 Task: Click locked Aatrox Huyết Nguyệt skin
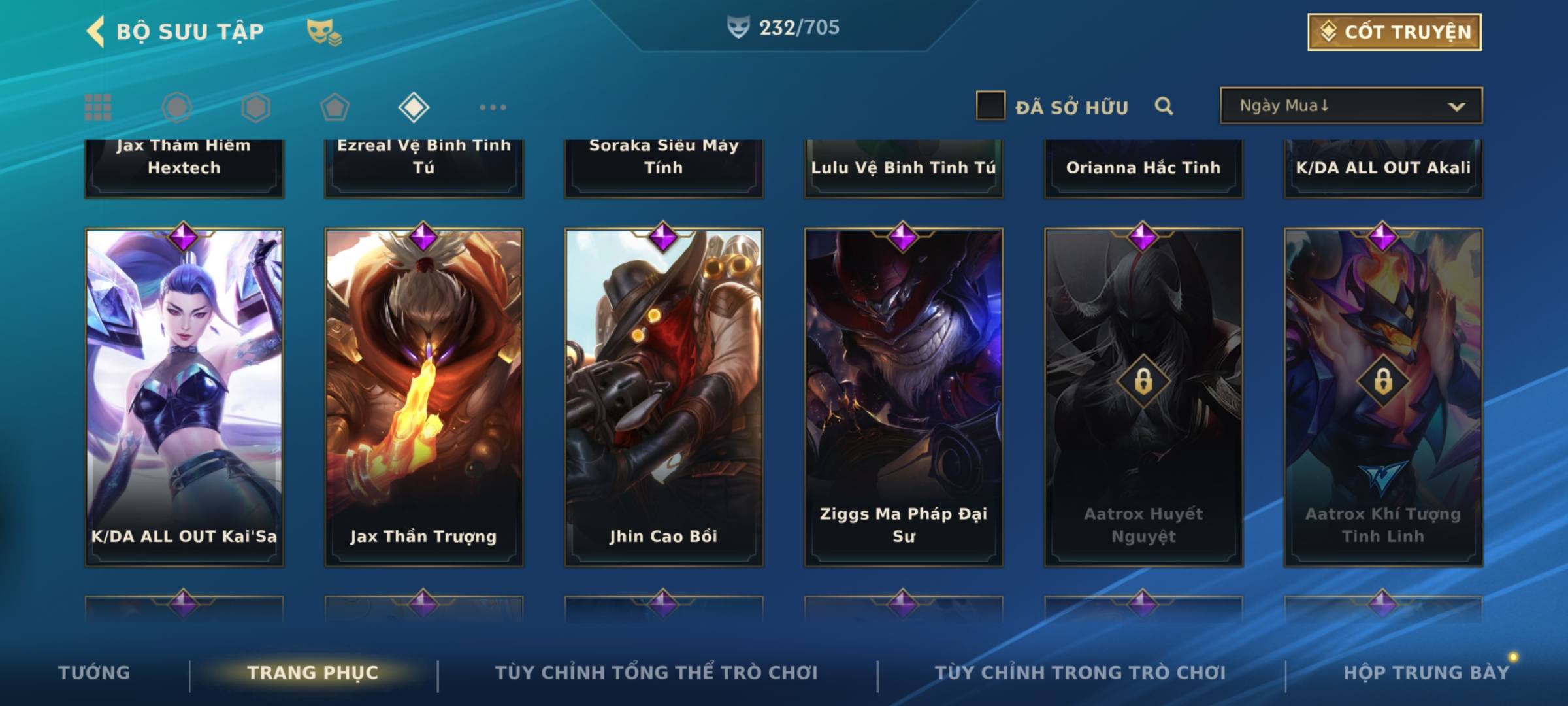click(x=1143, y=397)
